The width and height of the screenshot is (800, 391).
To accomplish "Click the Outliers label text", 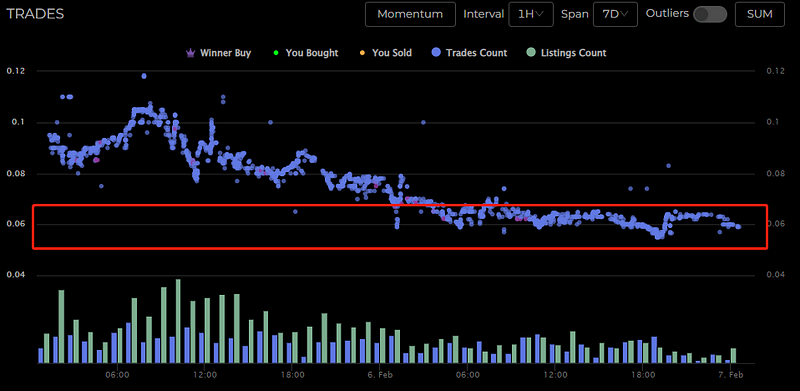I will click(667, 14).
